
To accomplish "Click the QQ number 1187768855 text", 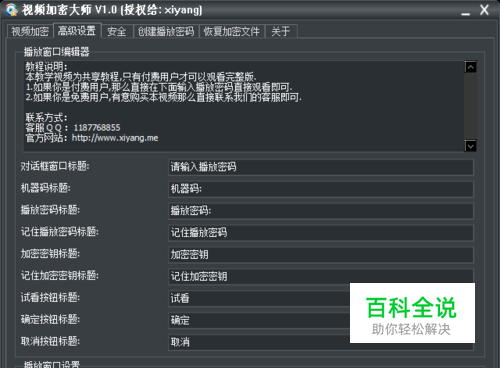I will click(97, 128).
